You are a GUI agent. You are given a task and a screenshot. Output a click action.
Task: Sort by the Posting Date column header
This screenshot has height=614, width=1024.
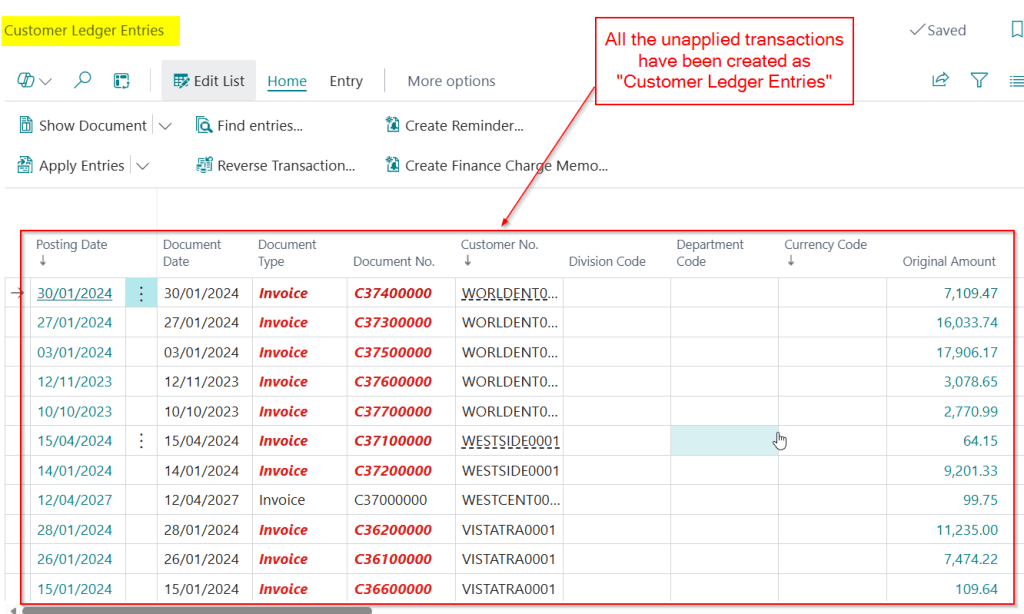point(71,245)
